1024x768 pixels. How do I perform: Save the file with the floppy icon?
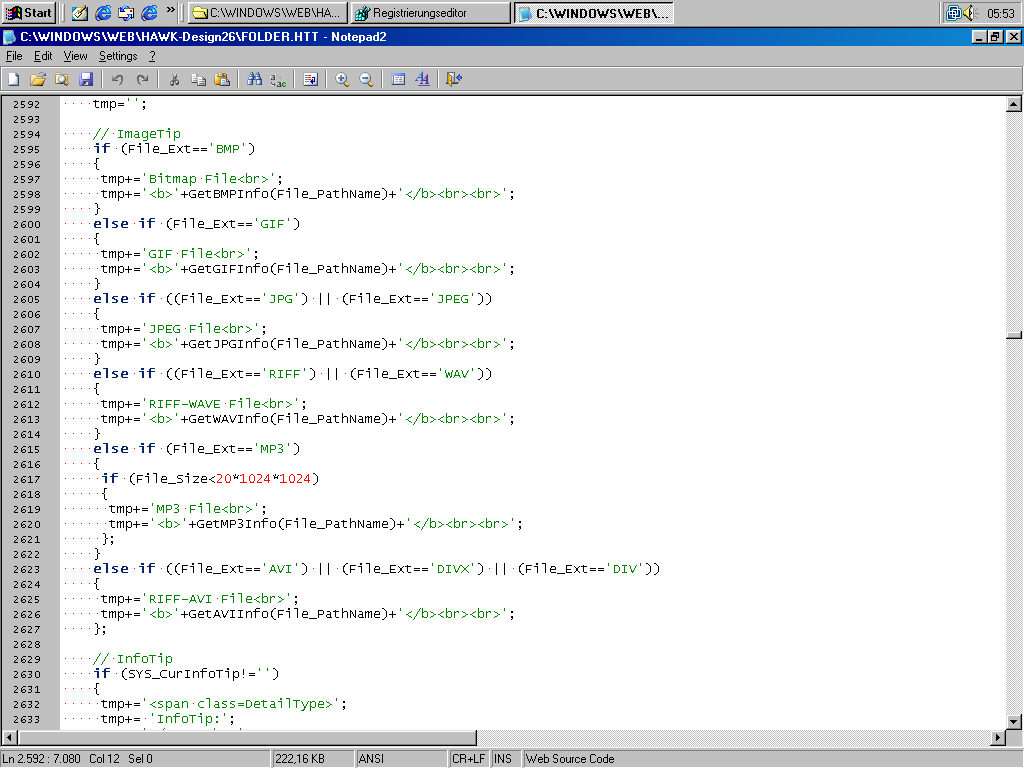pyautogui.click(x=86, y=79)
